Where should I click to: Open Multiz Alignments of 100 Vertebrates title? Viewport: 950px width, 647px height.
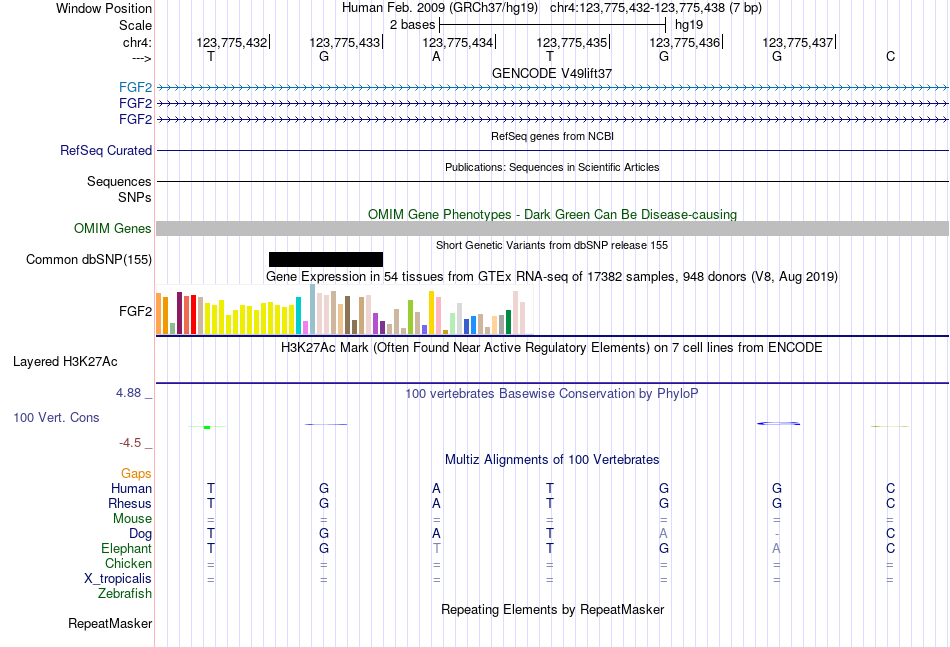[x=552, y=460]
